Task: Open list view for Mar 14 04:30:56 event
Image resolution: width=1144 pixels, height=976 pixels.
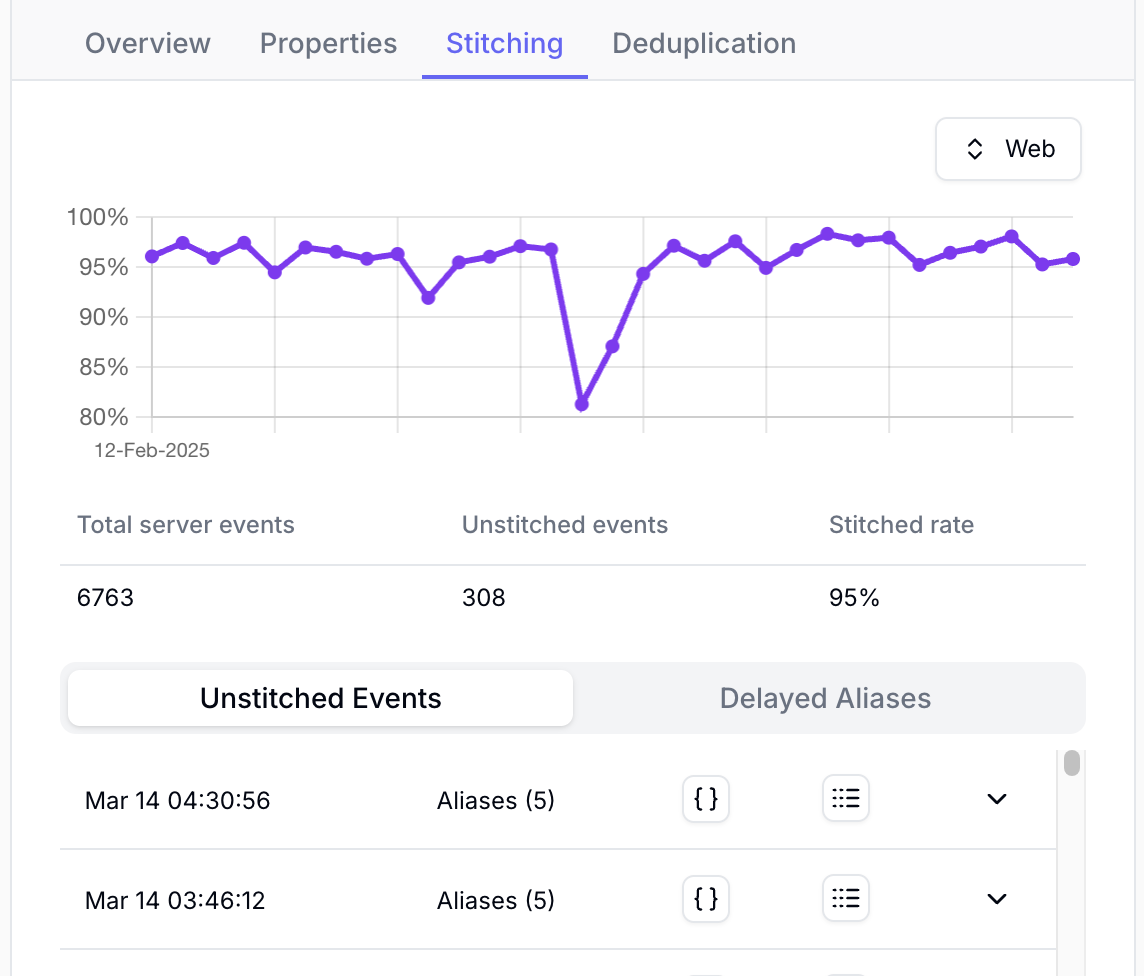Action: [846, 799]
